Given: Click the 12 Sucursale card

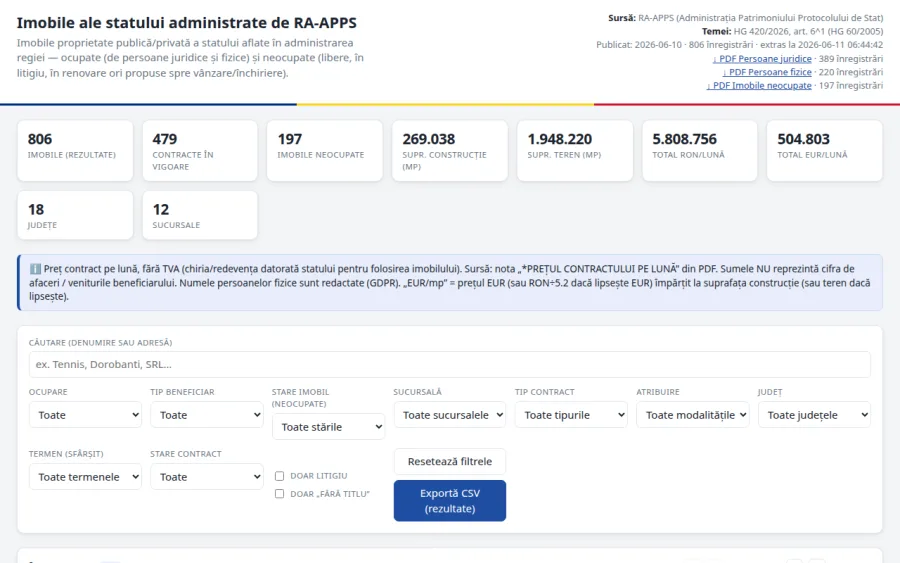Looking at the screenshot, I should [x=200, y=215].
